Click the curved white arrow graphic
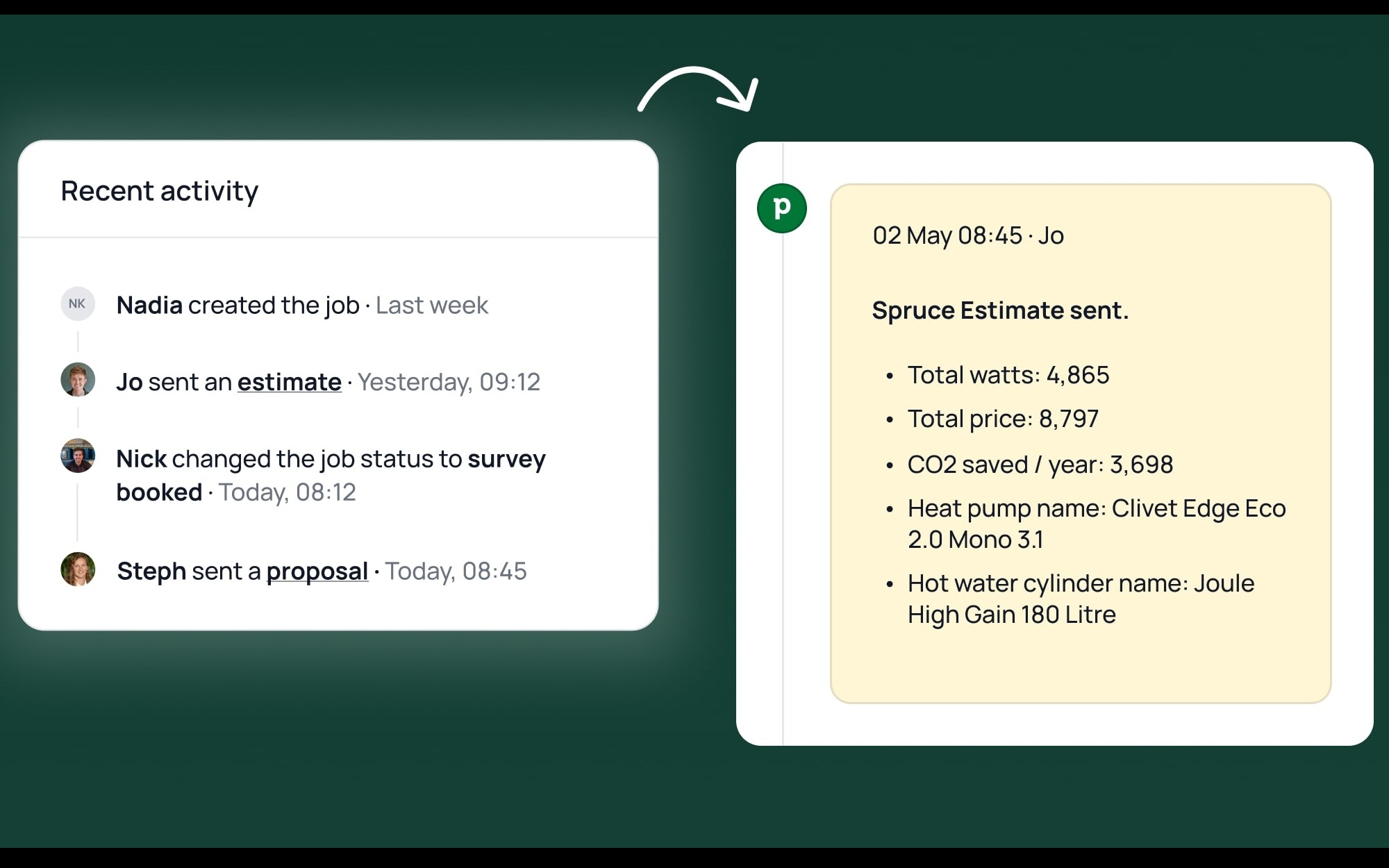Viewport: 1389px width, 868px height. pos(698,88)
